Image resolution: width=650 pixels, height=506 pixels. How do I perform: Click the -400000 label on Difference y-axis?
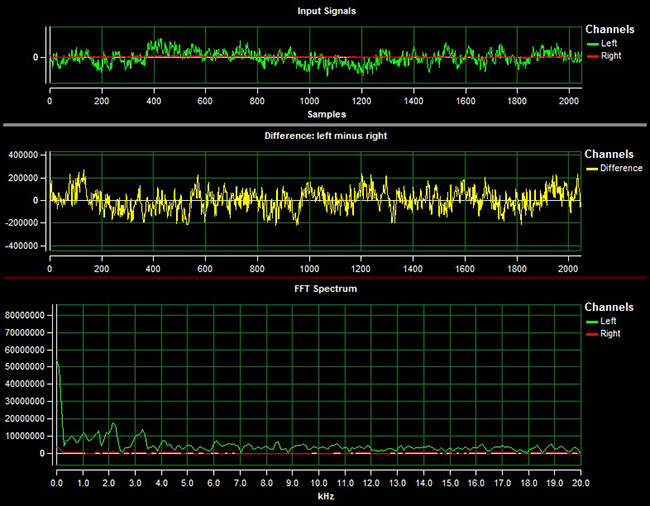20,245
